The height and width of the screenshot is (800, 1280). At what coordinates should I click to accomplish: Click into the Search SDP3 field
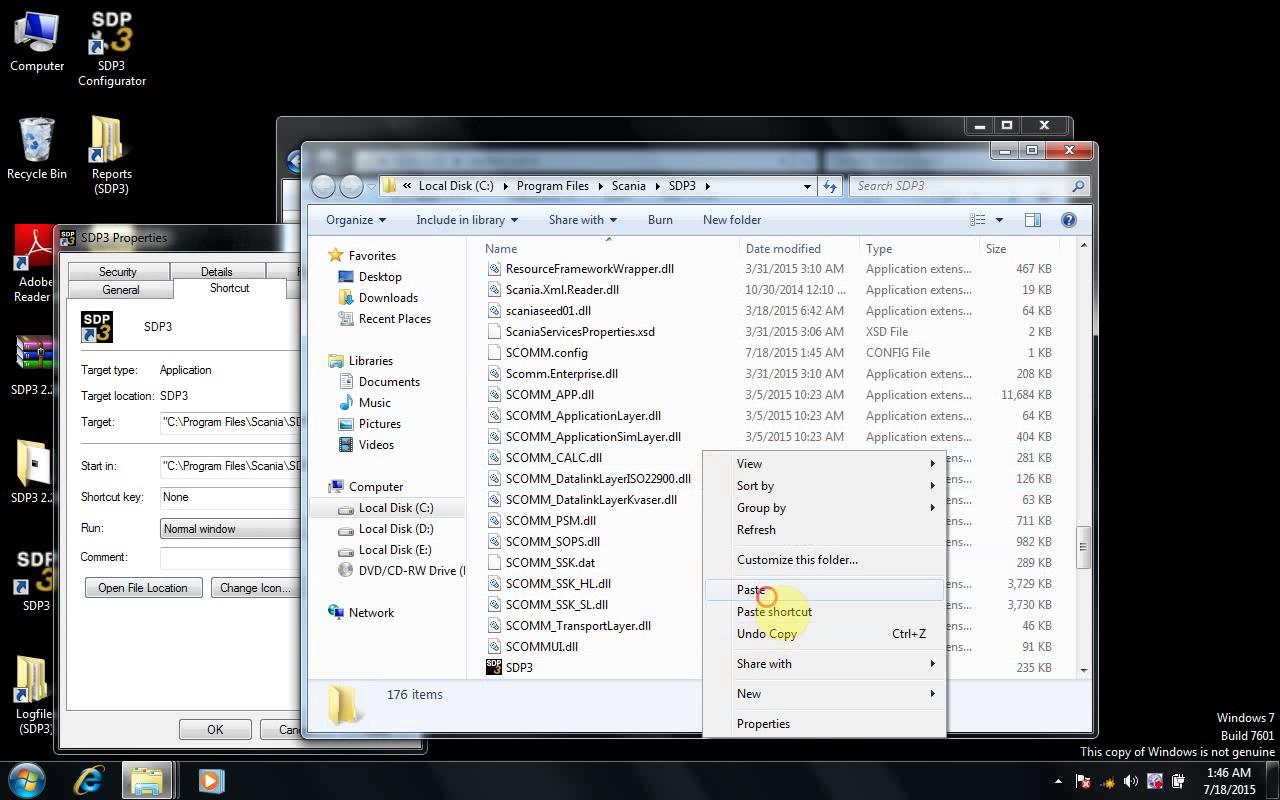pyautogui.click(x=960, y=186)
